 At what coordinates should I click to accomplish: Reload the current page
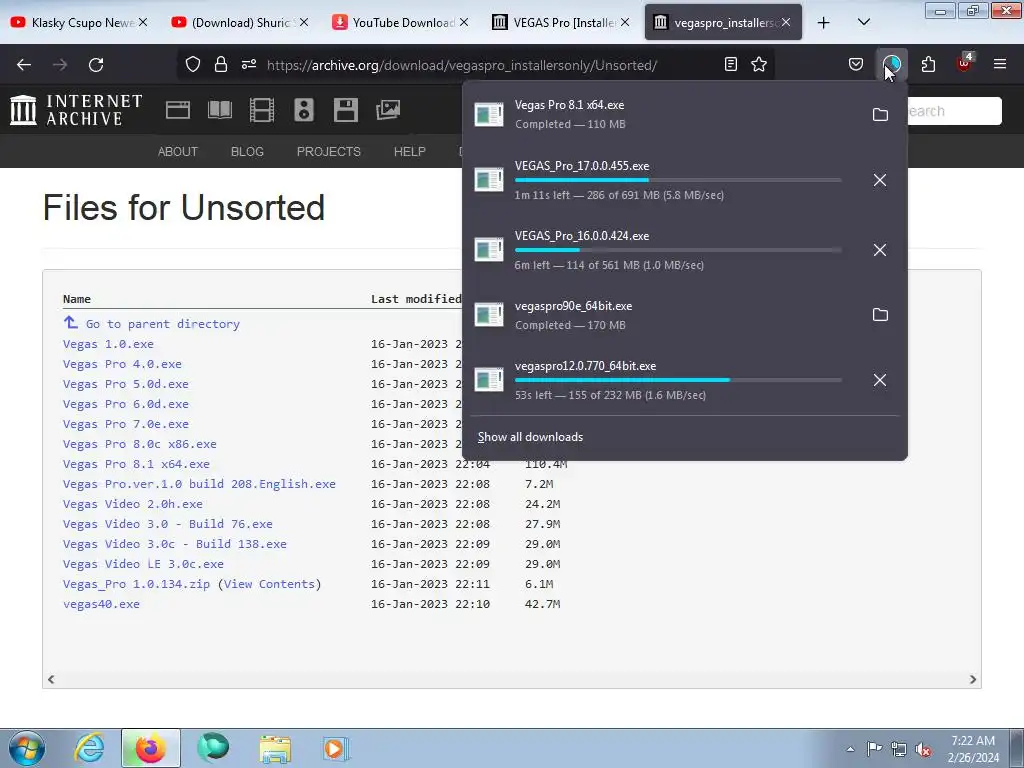[x=96, y=65]
